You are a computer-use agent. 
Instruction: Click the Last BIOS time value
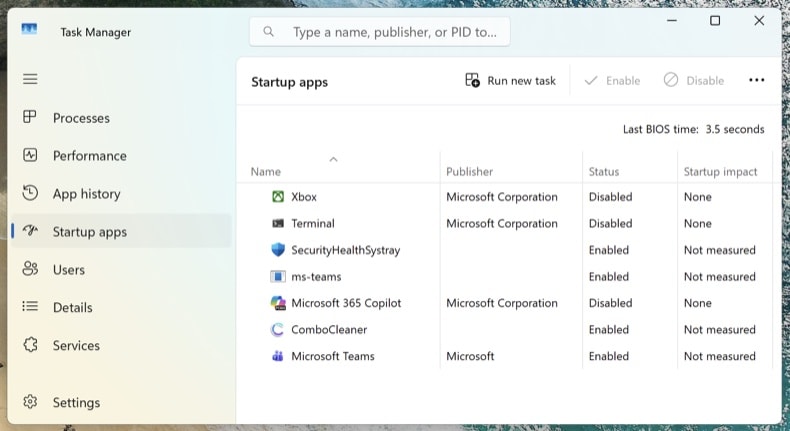pos(735,129)
